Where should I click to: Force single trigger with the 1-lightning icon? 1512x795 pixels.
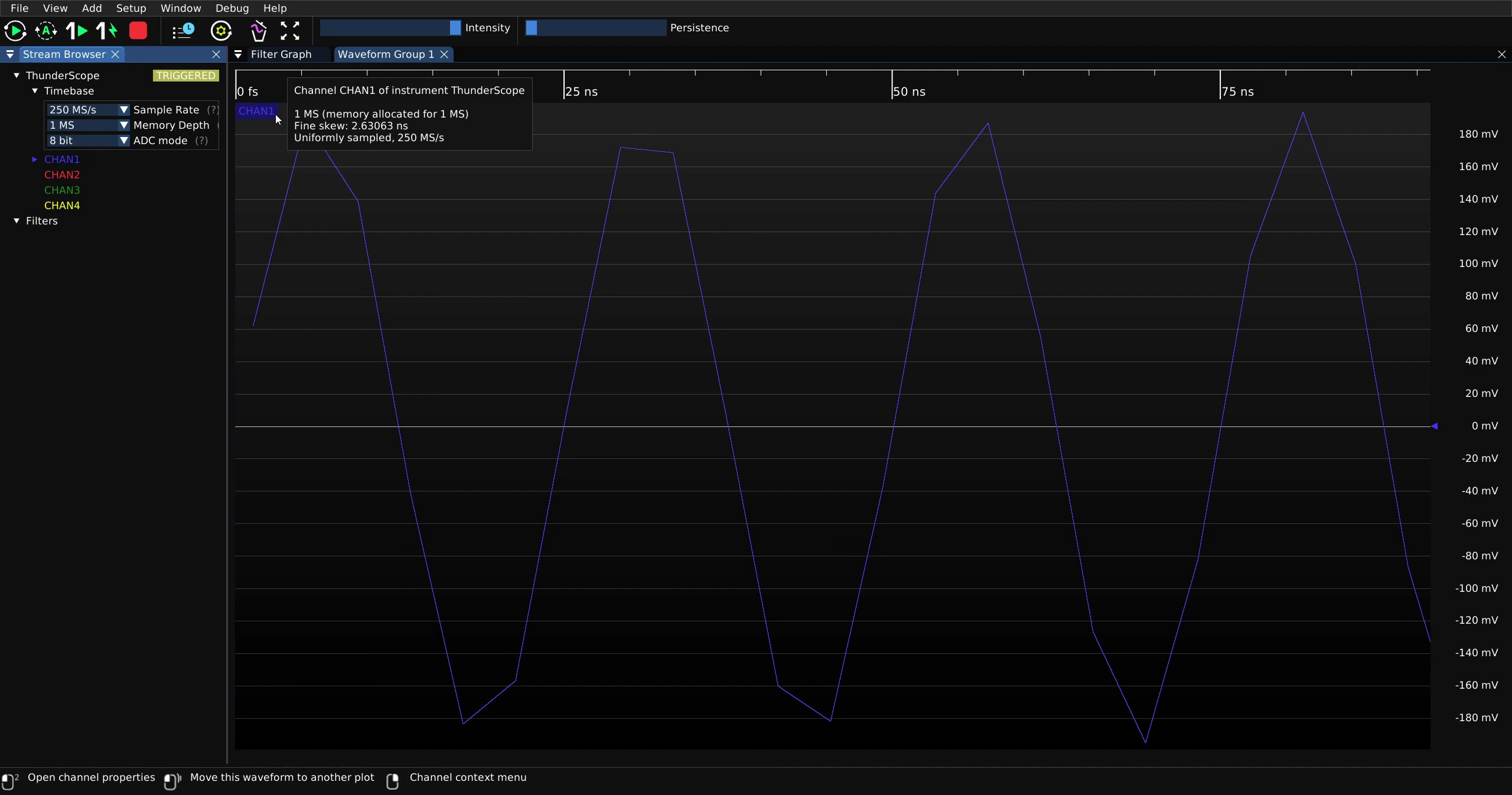[x=107, y=31]
